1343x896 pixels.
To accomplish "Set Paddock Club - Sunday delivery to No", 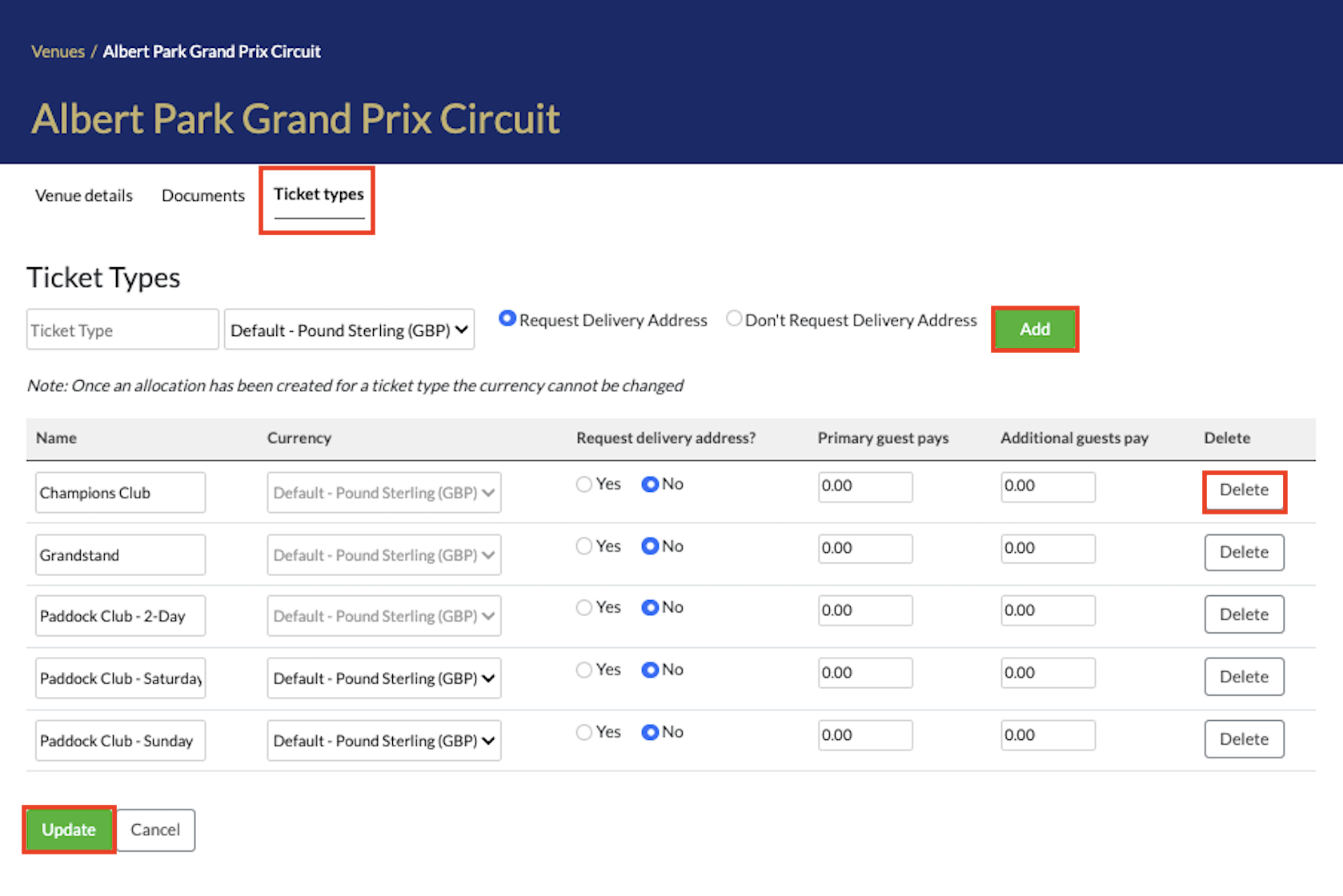I will [x=650, y=732].
